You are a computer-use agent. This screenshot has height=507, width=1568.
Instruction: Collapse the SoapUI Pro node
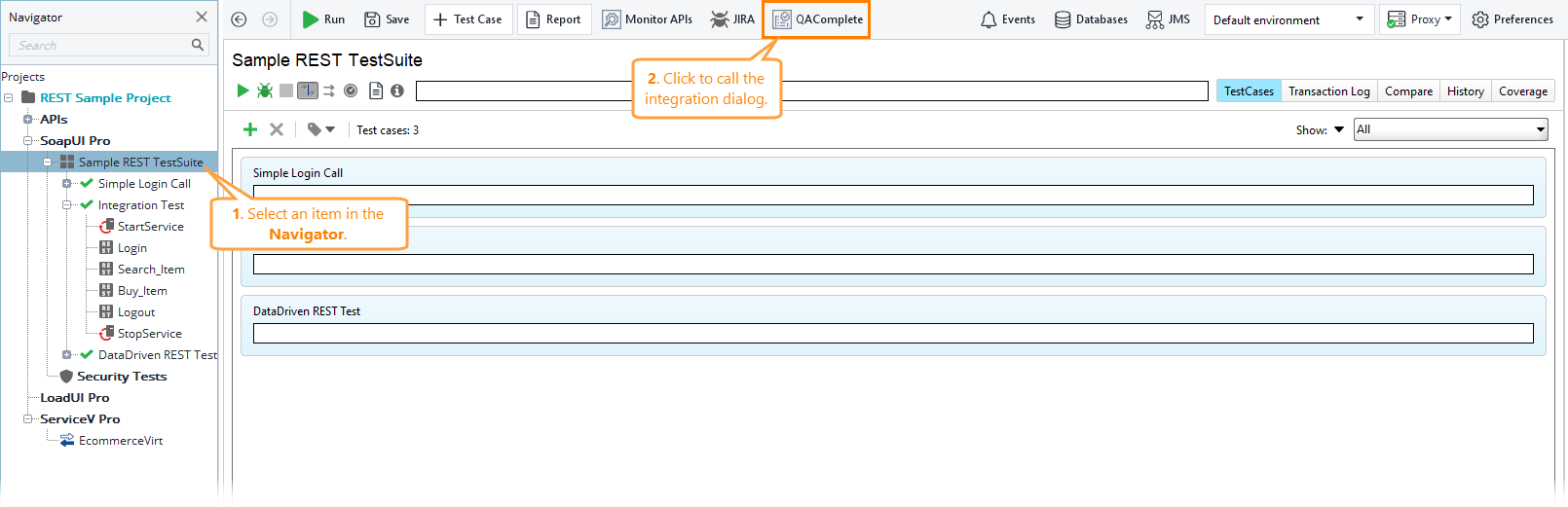click(x=28, y=140)
